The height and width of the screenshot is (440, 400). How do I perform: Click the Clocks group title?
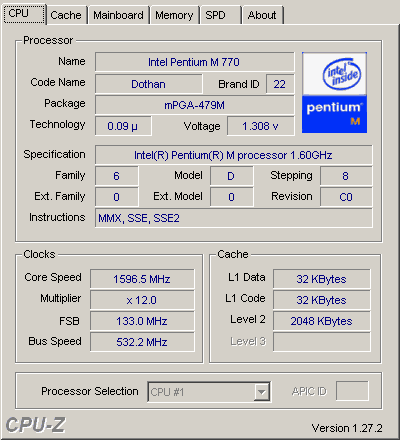click(39, 254)
